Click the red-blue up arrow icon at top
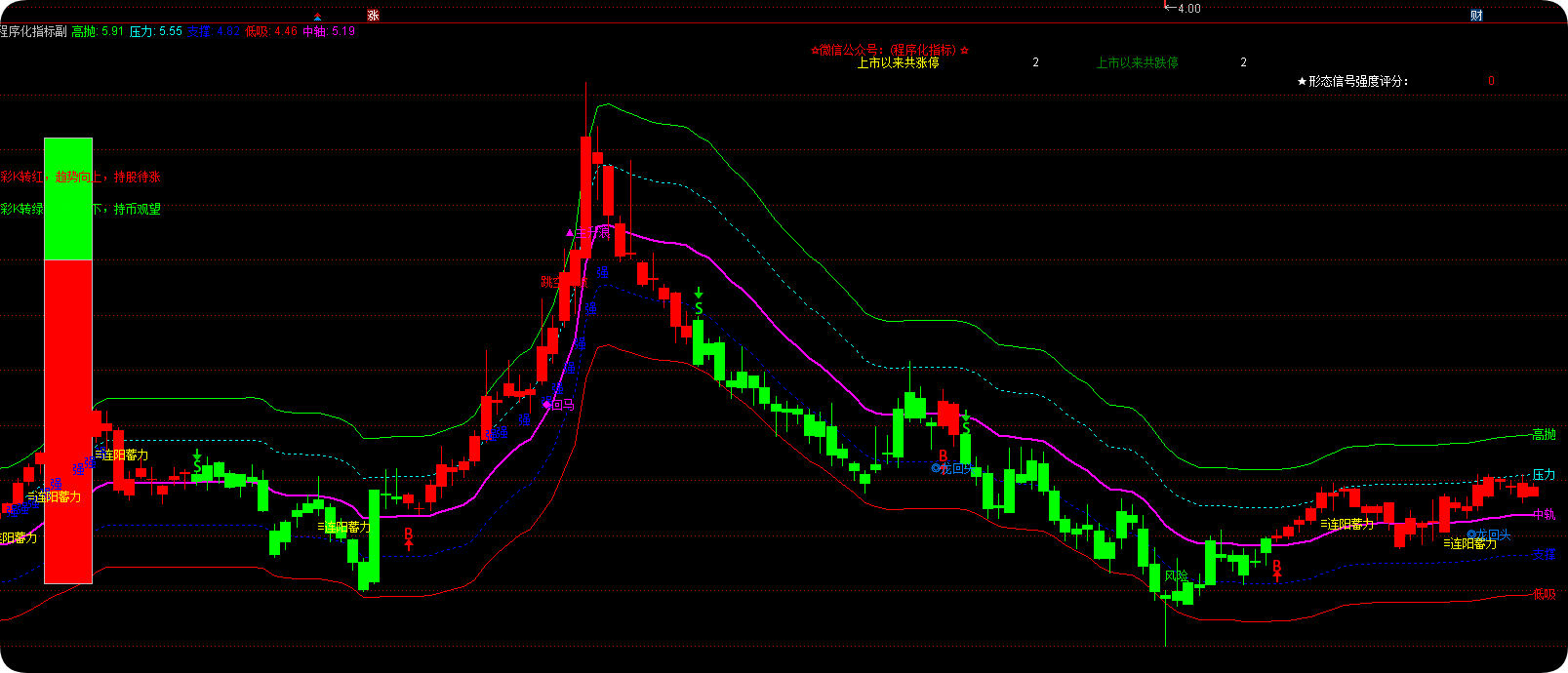This screenshot has width=1568, height=673. point(318,16)
